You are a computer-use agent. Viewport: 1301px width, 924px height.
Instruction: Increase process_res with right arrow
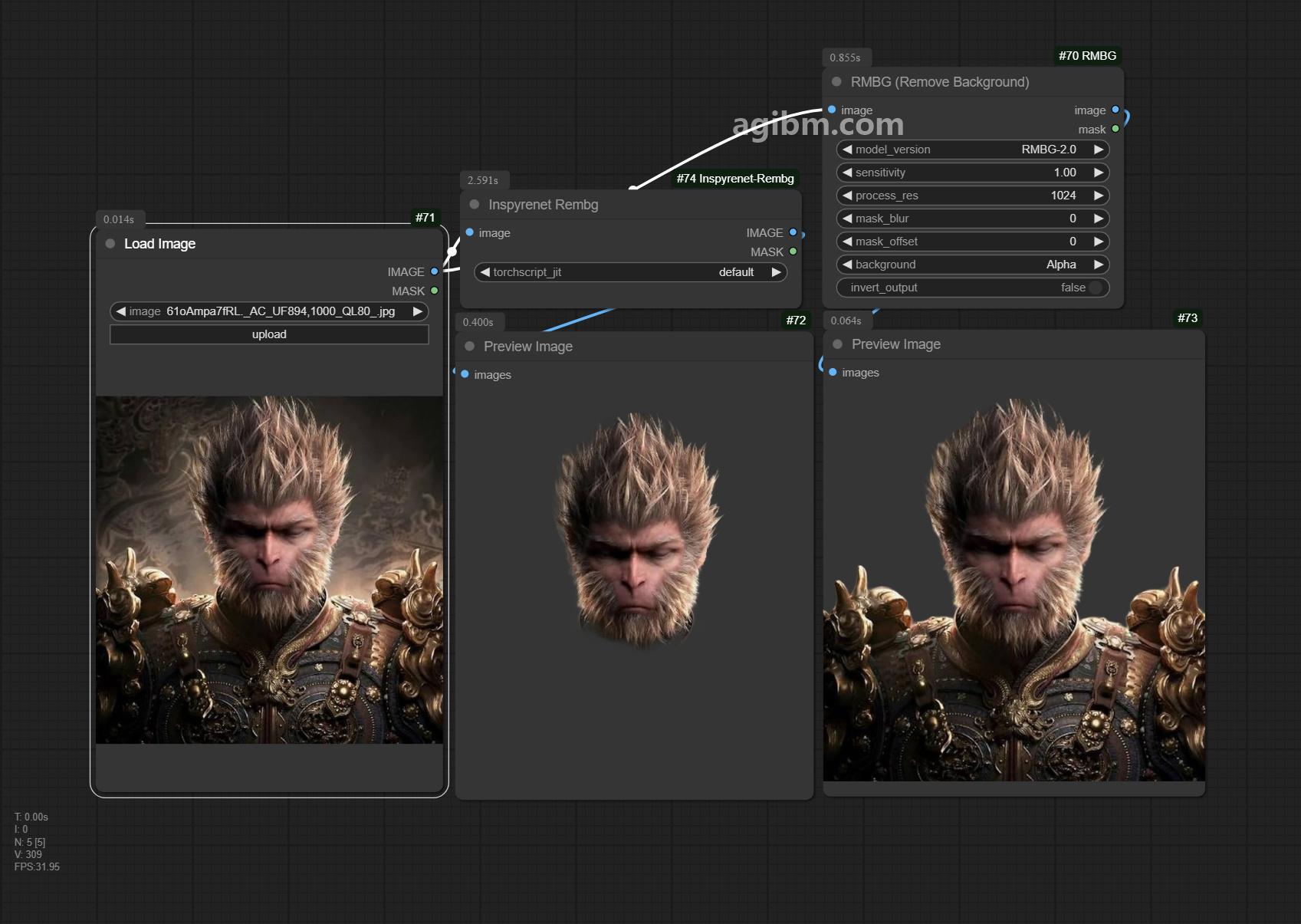point(1099,196)
